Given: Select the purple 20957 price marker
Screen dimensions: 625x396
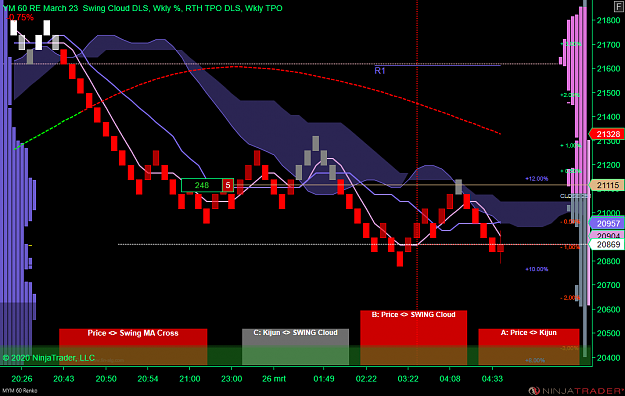Looking at the screenshot, I should click(607, 224).
